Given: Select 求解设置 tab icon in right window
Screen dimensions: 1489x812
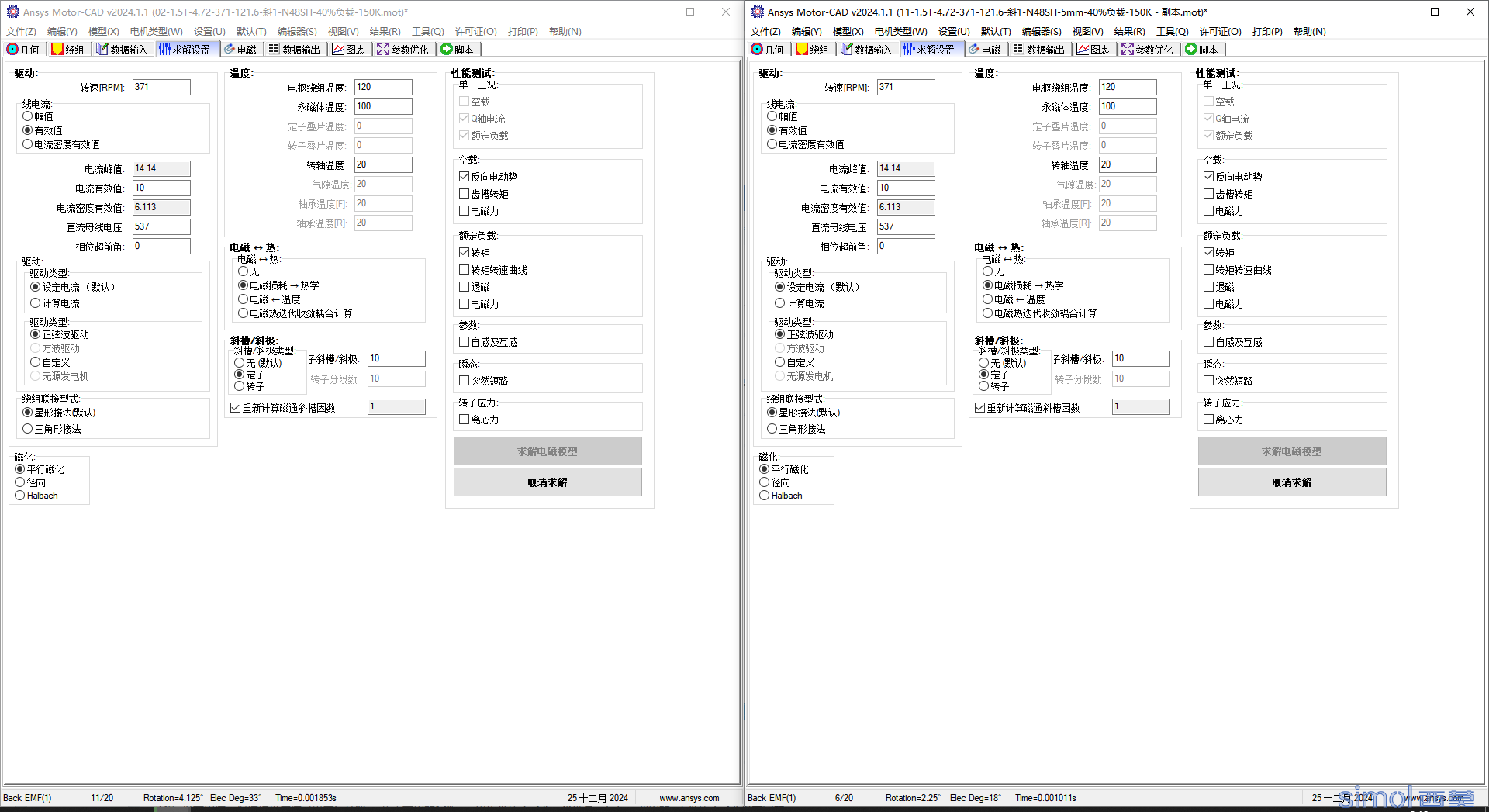Looking at the screenshot, I should [909, 49].
